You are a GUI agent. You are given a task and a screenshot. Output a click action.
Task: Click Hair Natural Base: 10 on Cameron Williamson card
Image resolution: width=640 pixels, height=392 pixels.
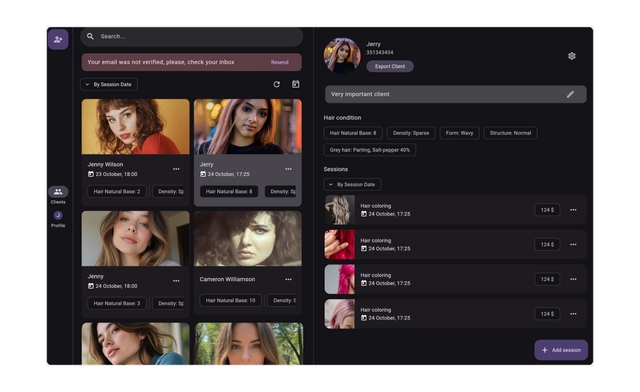tap(230, 301)
